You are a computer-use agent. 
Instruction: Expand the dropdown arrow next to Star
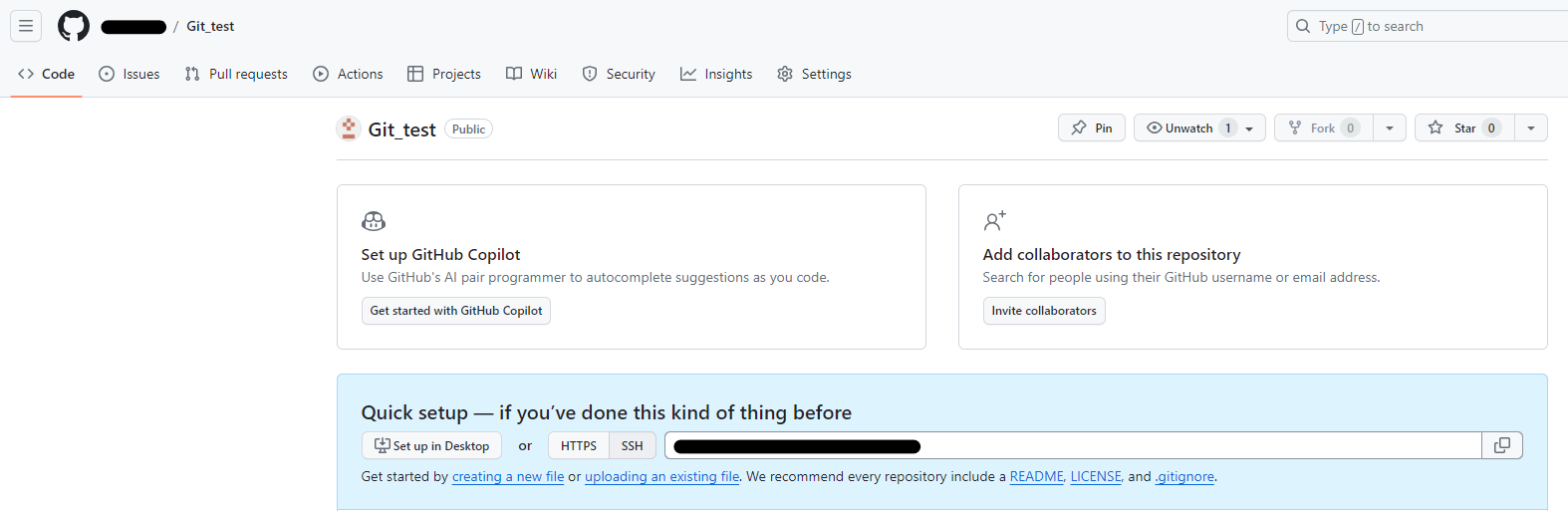point(1531,128)
